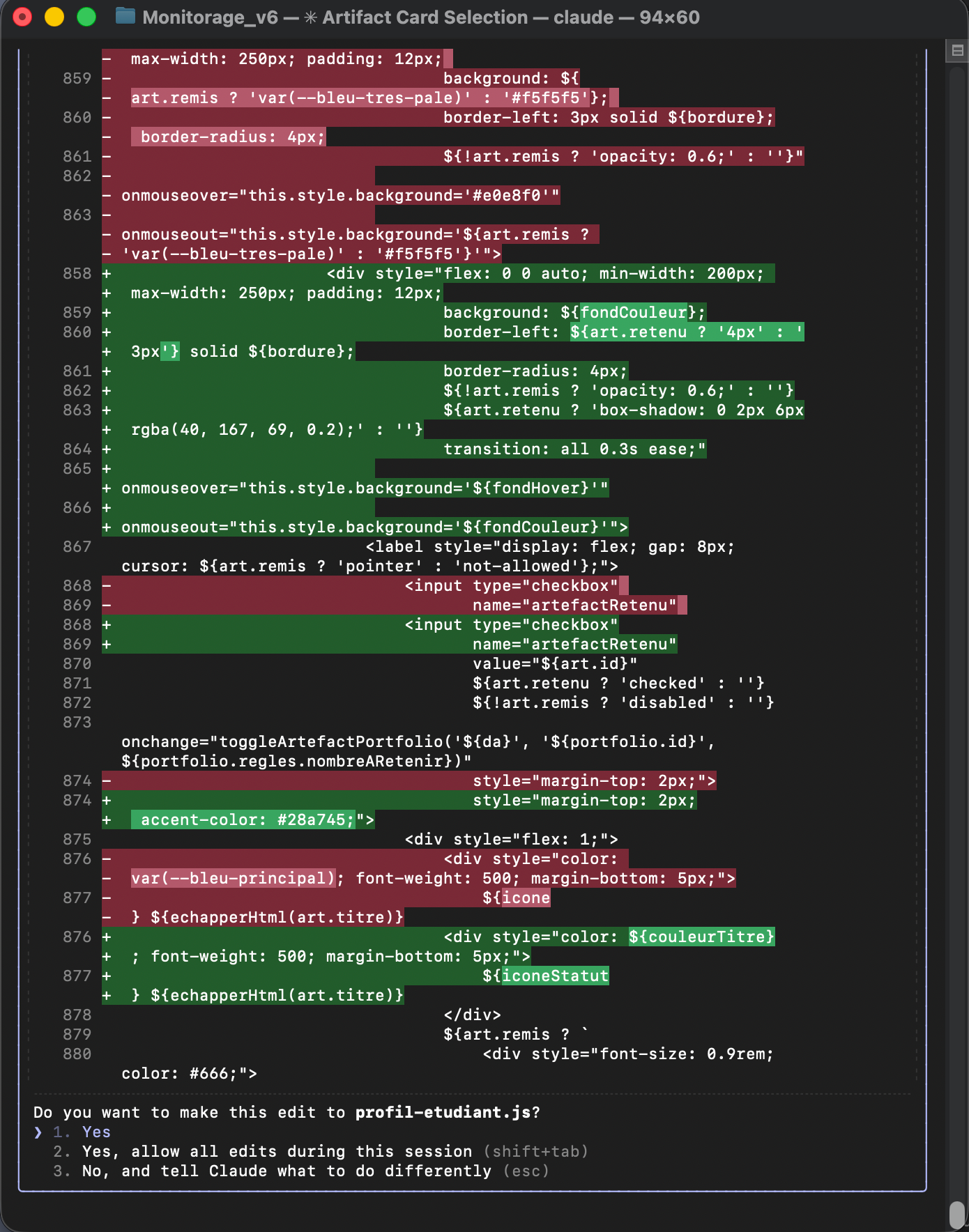Click "Artifact Card Selection" in the title bar
Image resolution: width=969 pixels, height=1232 pixels.
point(425,17)
